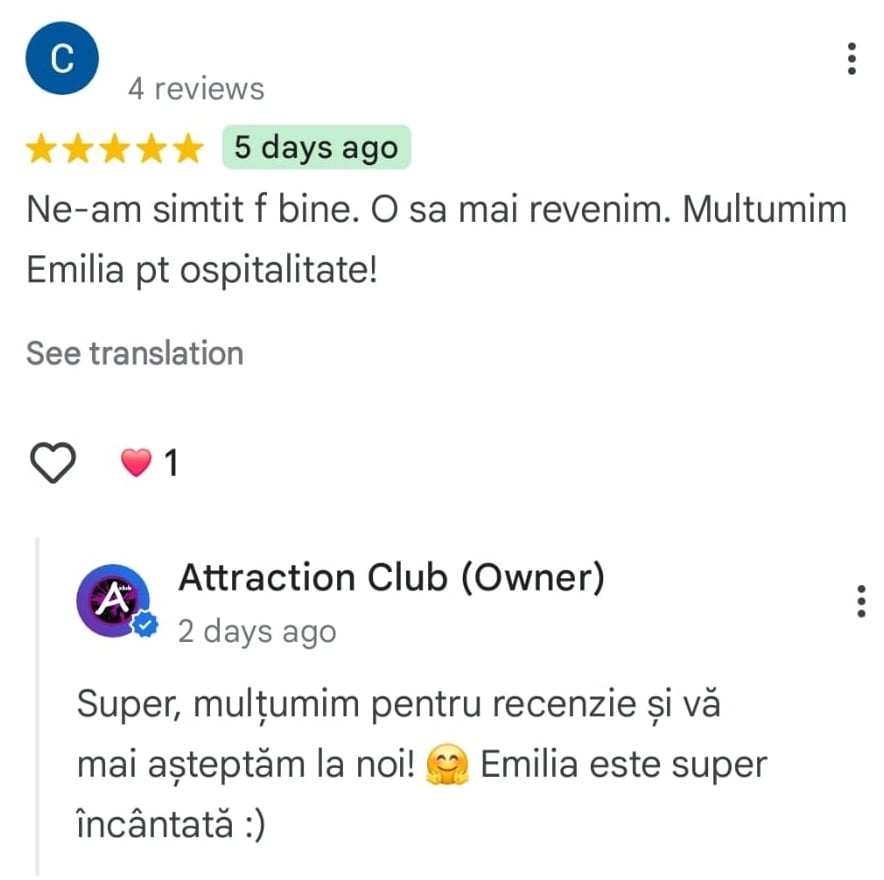The image size is (884, 880).
Task: Click the first yellow rating star
Action: (42, 148)
